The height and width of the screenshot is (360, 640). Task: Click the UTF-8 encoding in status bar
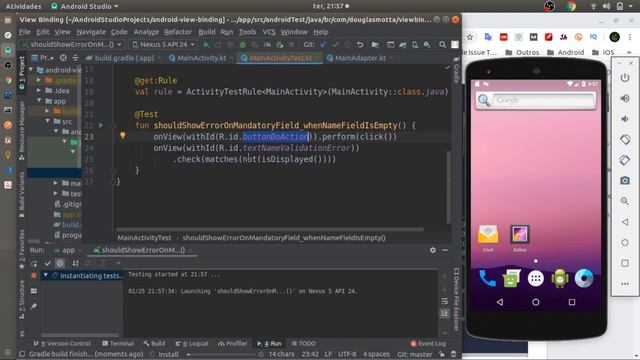coord(347,354)
